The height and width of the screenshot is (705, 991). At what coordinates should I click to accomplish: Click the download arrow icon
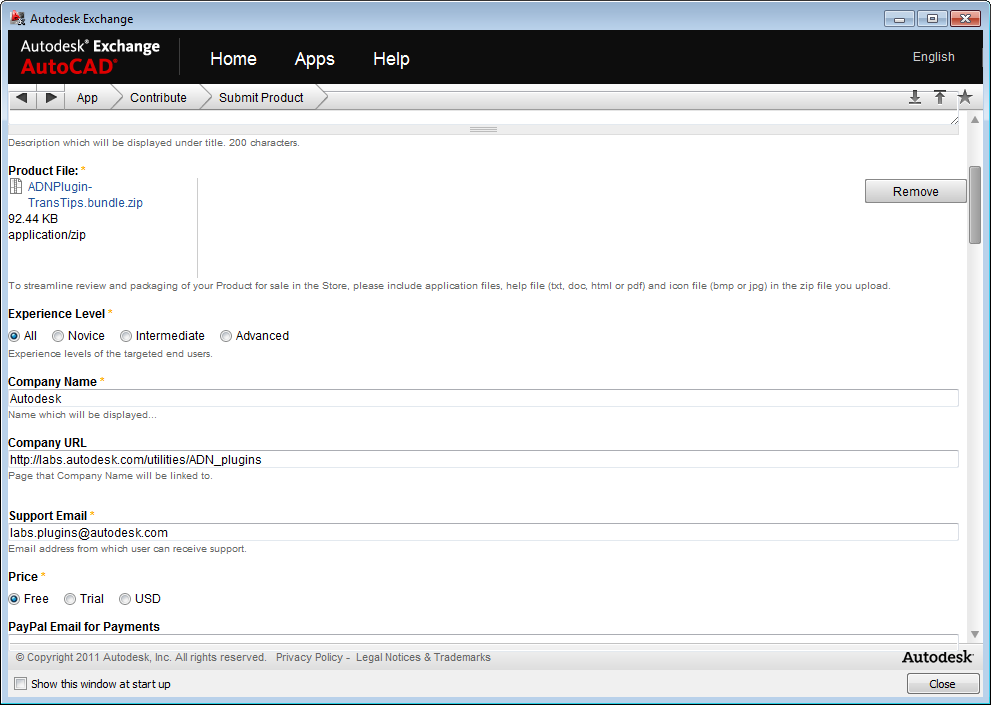point(914,97)
